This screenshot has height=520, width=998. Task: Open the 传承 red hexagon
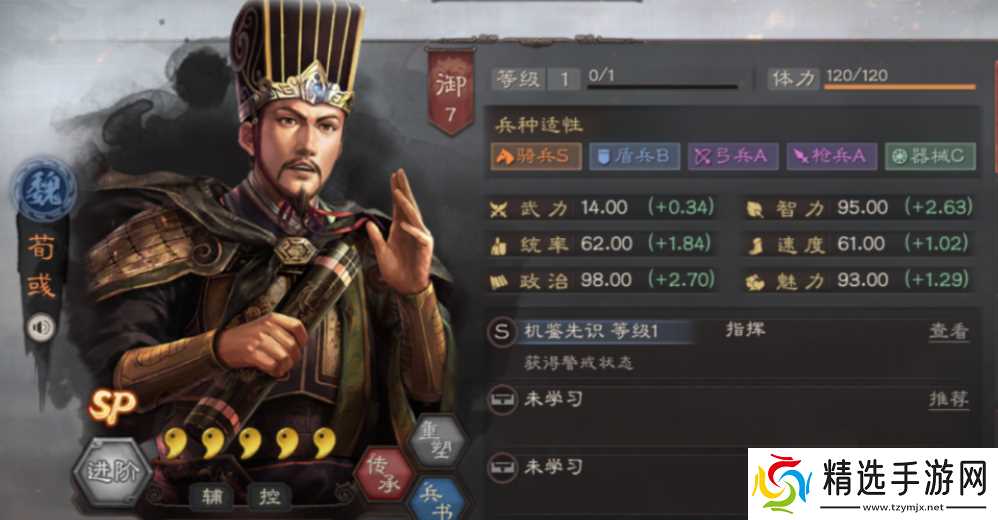point(383,474)
